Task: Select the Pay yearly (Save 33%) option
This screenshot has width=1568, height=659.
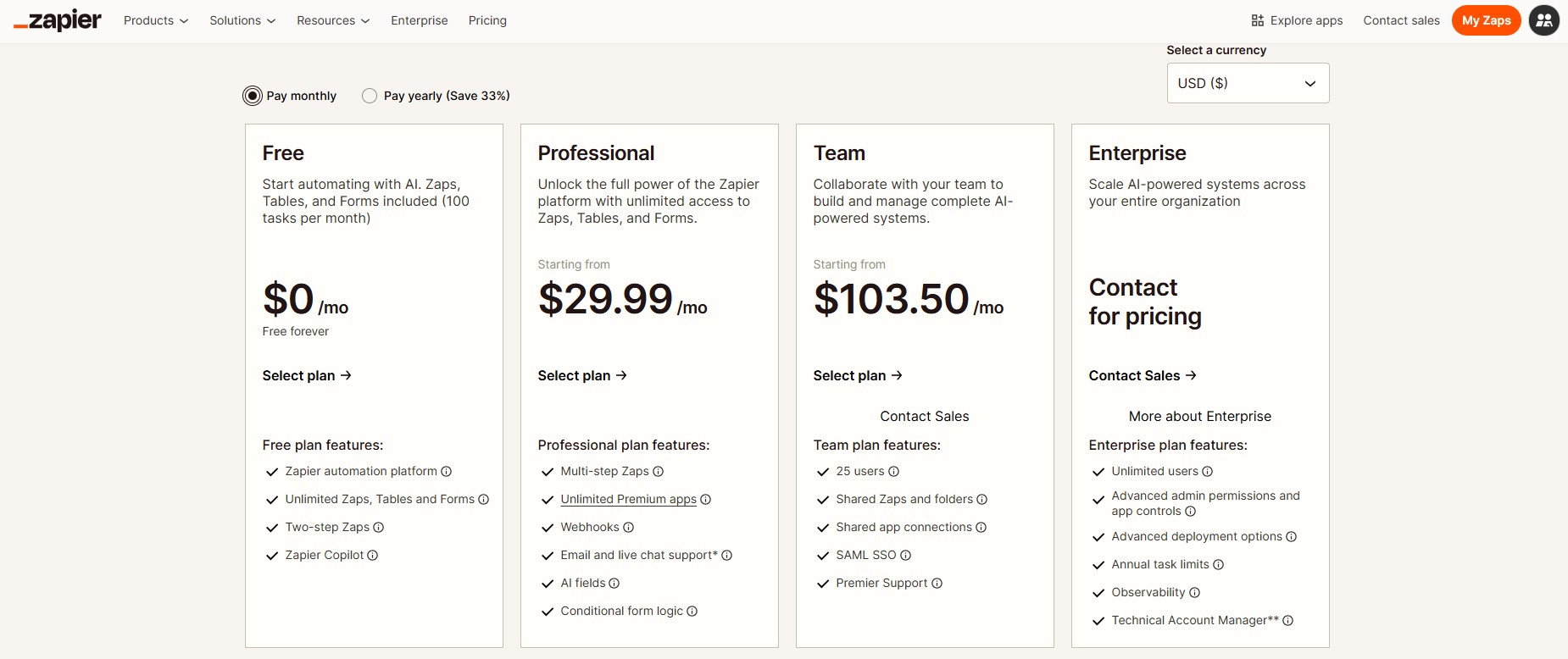Action: click(x=370, y=96)
